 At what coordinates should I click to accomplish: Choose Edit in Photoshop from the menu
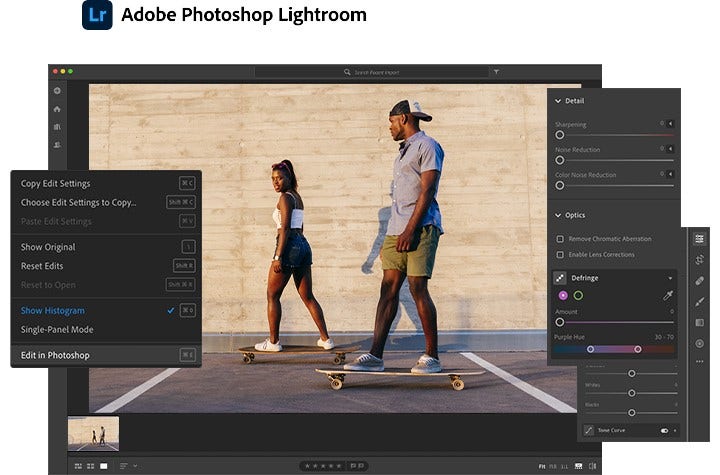pyautogui.click(x=55, y=355)
